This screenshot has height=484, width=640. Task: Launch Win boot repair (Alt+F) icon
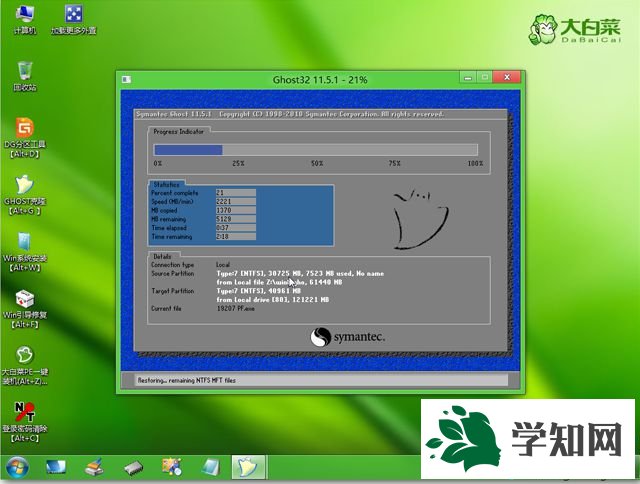tap(25, 309)
